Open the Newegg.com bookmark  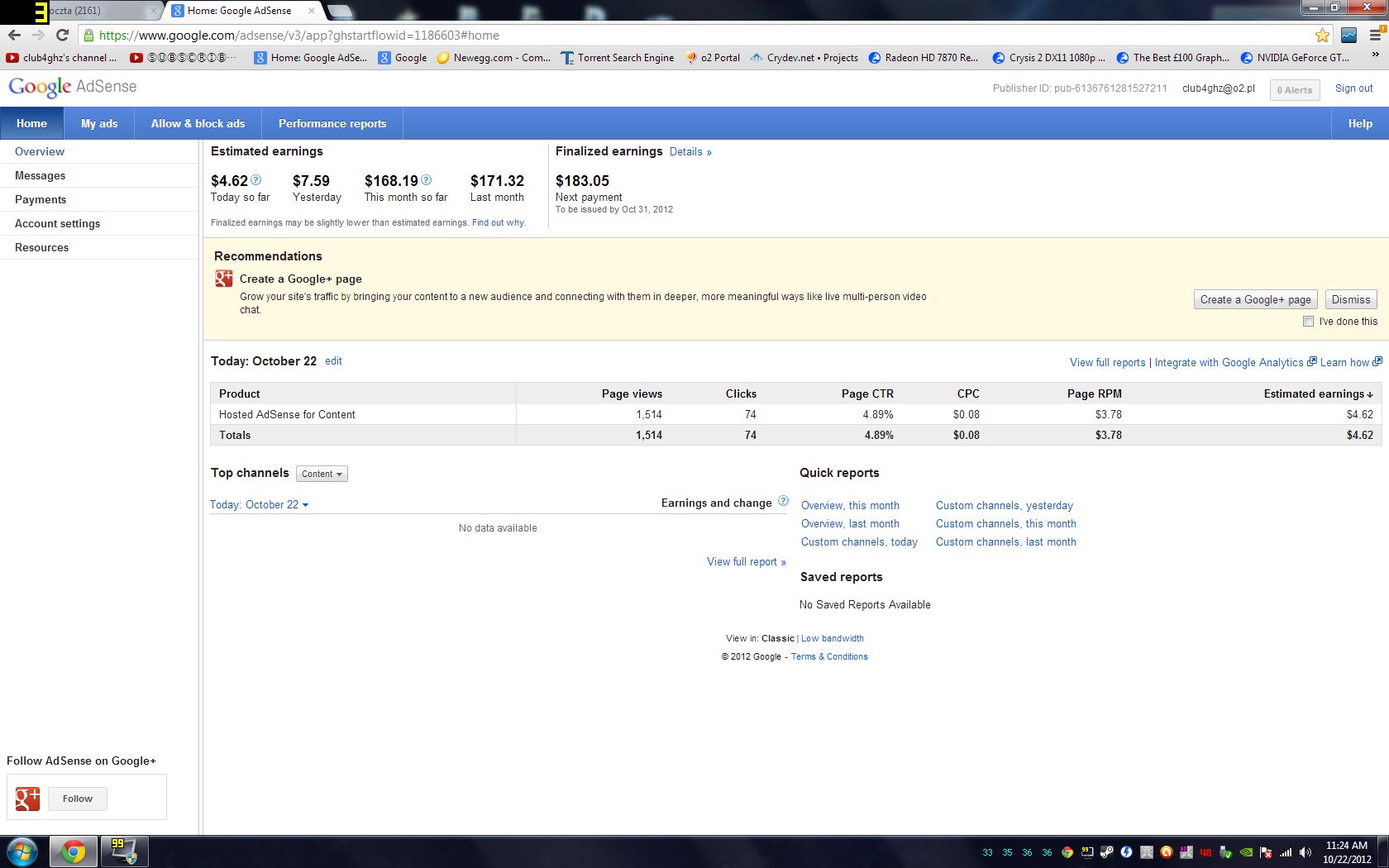click(x=493, y=58)
